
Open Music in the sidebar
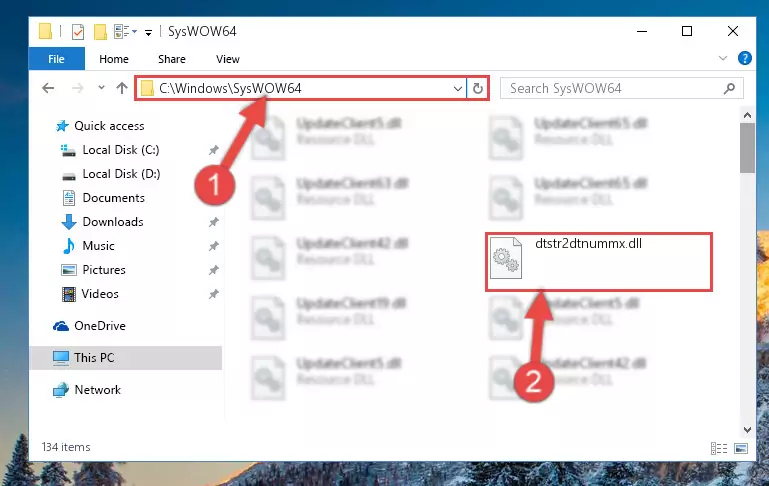[x=98, y=246]
